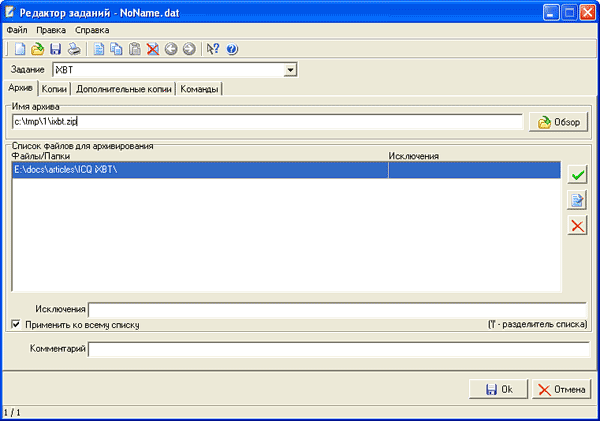This screenshot has width=600, height=421.
Task: Expand the Задание dropdown arrow
Action: tap(290, 70)
